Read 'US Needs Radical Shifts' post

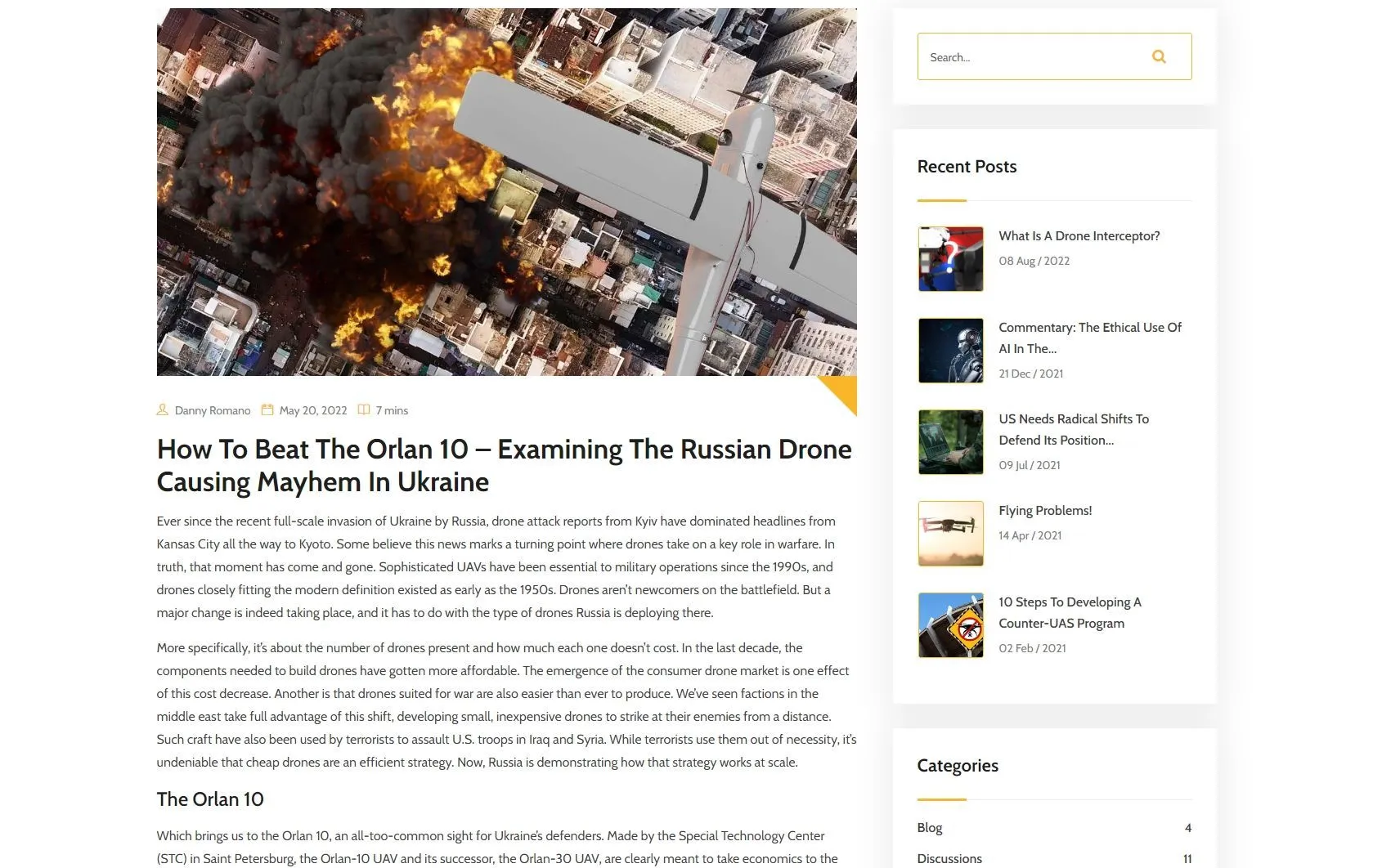click(1073, 429)
